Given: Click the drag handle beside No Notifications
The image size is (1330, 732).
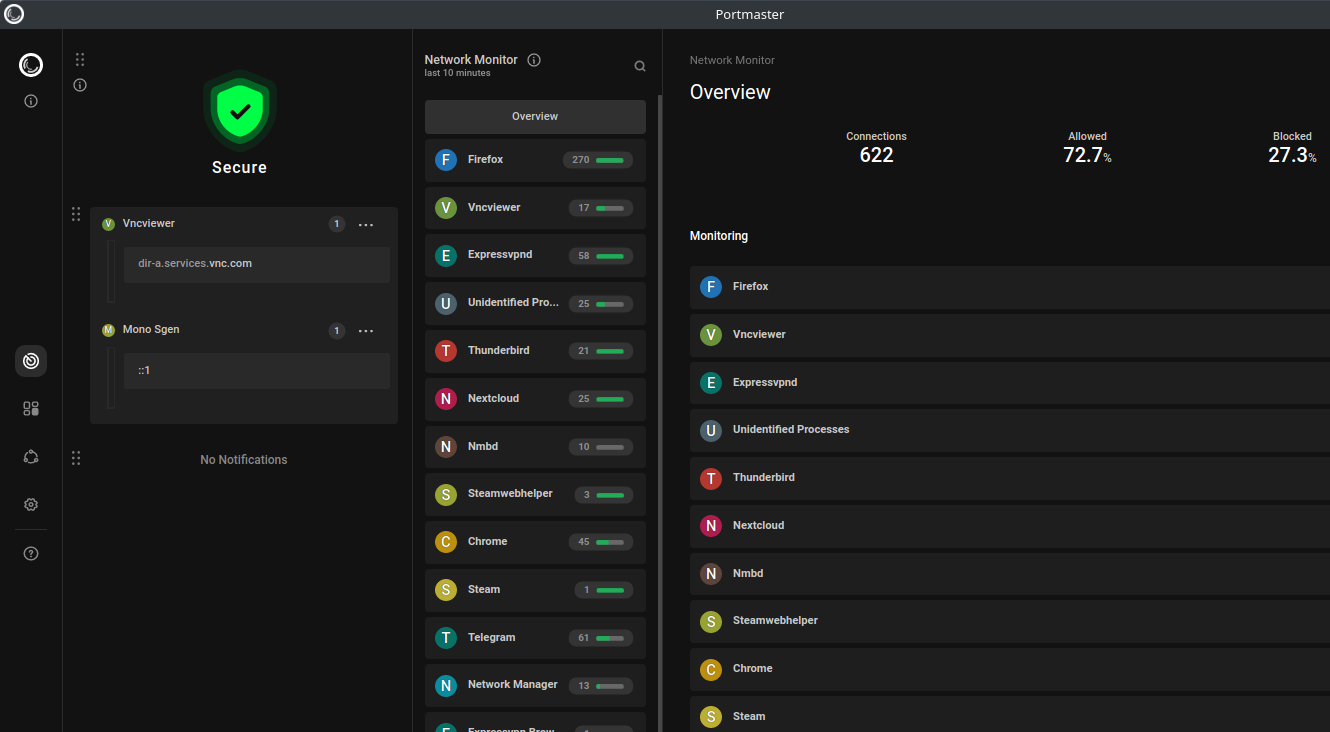Looking at the screenshot, I should click(76, 458).
